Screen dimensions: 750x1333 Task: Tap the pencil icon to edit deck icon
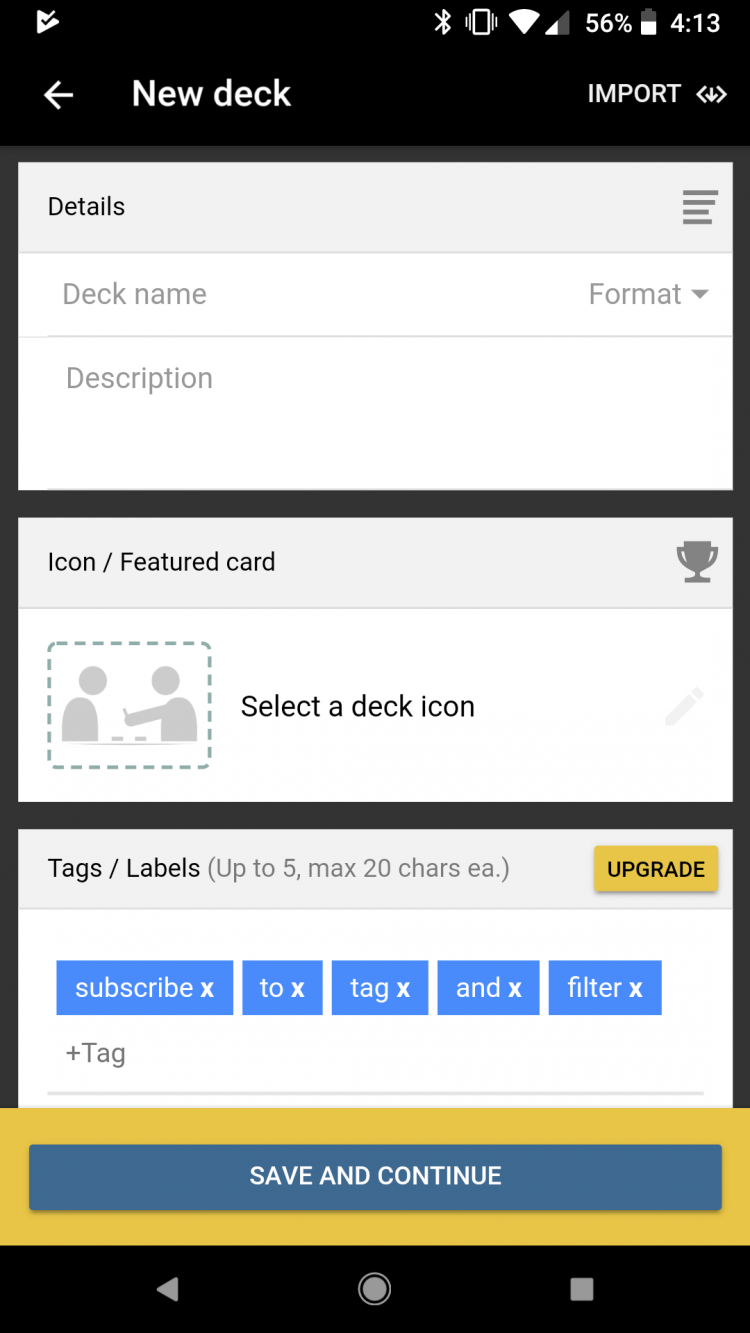tap(684, 706)
